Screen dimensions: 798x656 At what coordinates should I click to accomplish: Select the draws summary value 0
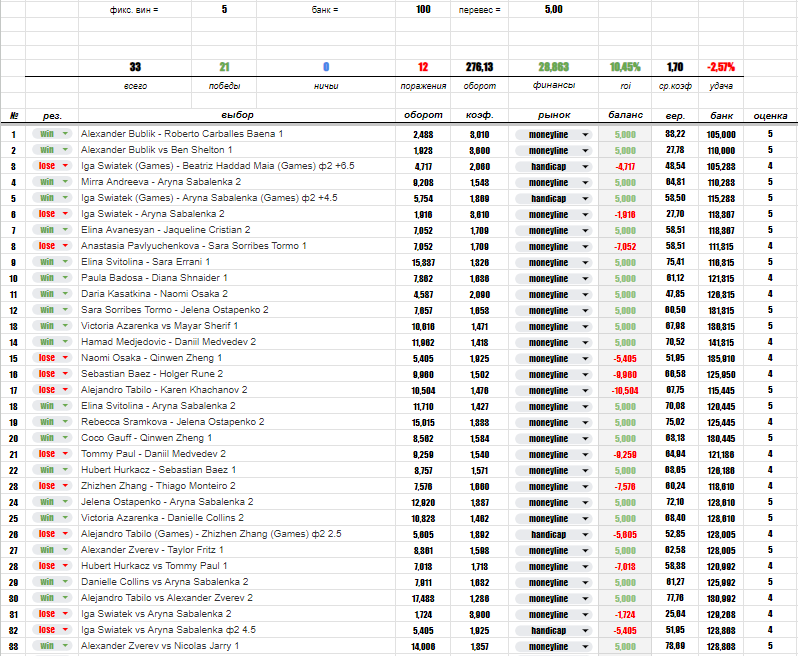(326, 67)
